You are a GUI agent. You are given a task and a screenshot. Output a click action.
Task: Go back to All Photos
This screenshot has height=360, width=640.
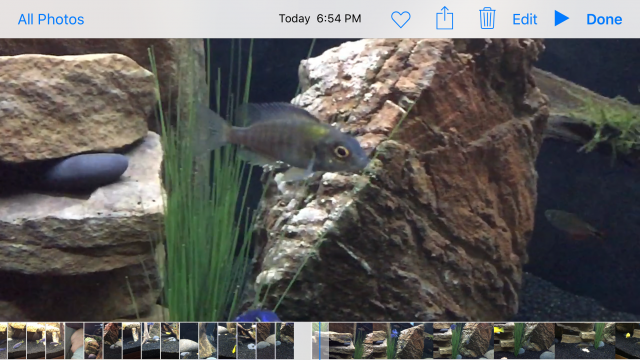tap(51, 19)
